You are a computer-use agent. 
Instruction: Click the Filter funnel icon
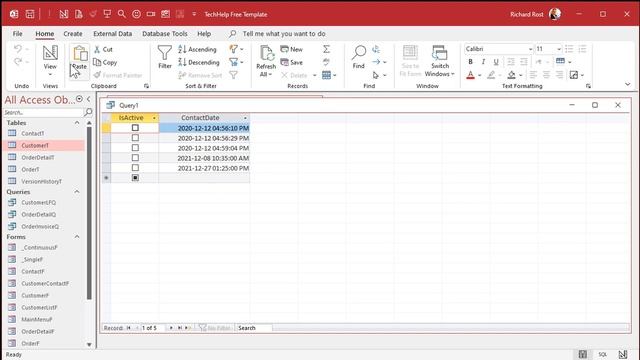pyautogui.click(x=165, y=53)
